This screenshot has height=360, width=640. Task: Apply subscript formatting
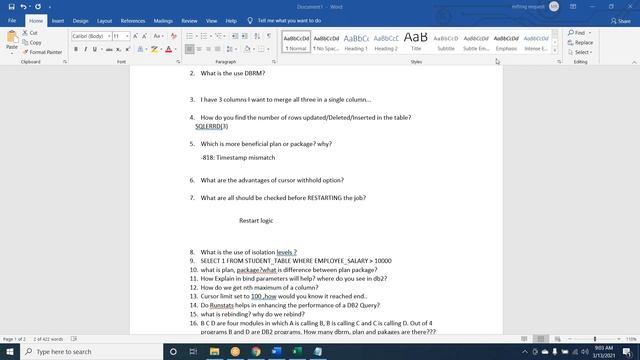click(118, 49)
